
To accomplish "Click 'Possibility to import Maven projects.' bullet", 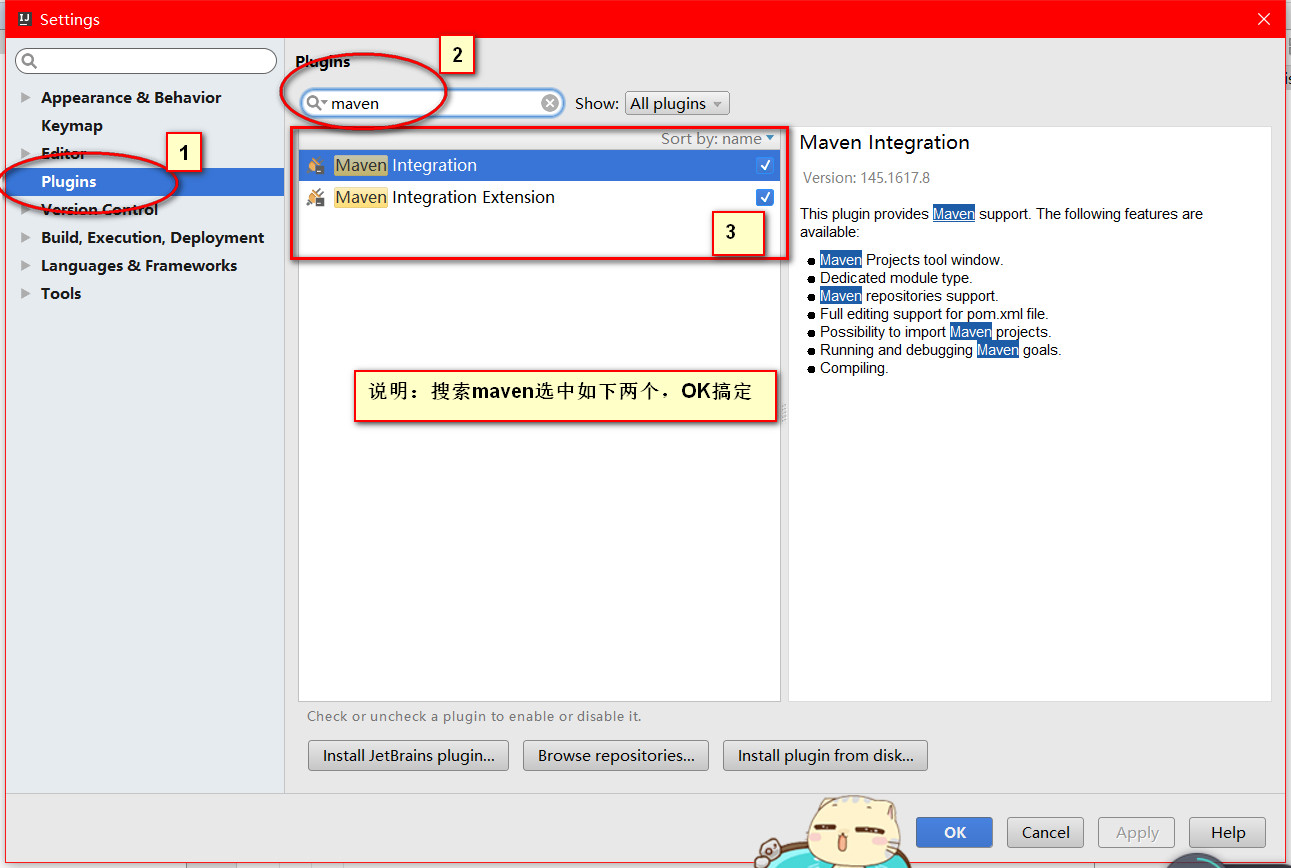I will [936, 332].
